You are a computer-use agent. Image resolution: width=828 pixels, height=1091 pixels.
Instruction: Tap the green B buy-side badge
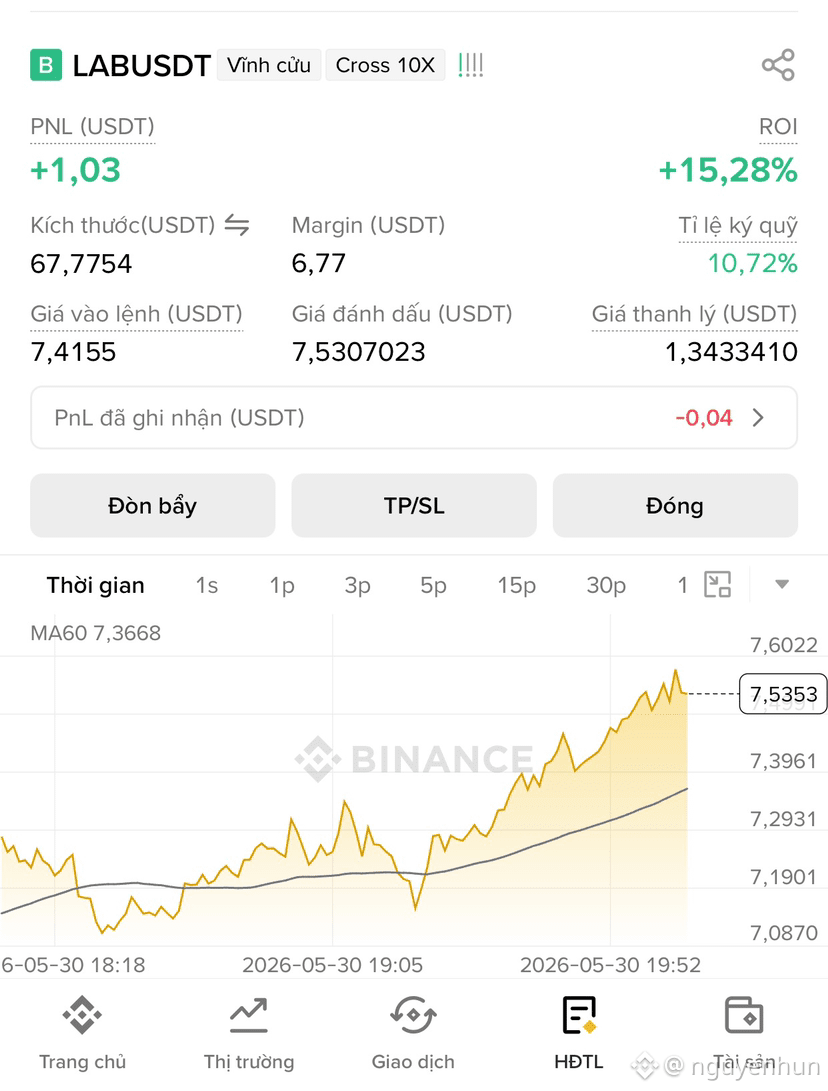46,65
